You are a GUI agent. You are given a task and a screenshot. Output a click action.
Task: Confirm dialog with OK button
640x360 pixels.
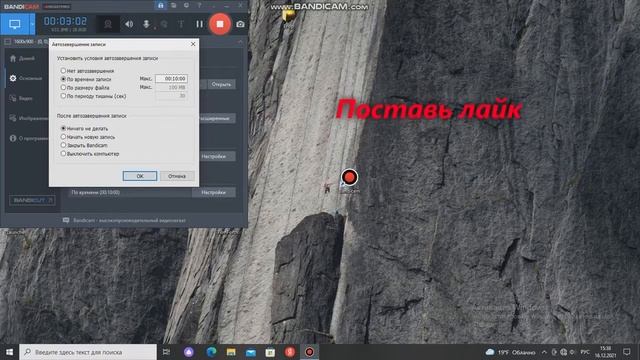pyautogui.click(x=140, y=176)
